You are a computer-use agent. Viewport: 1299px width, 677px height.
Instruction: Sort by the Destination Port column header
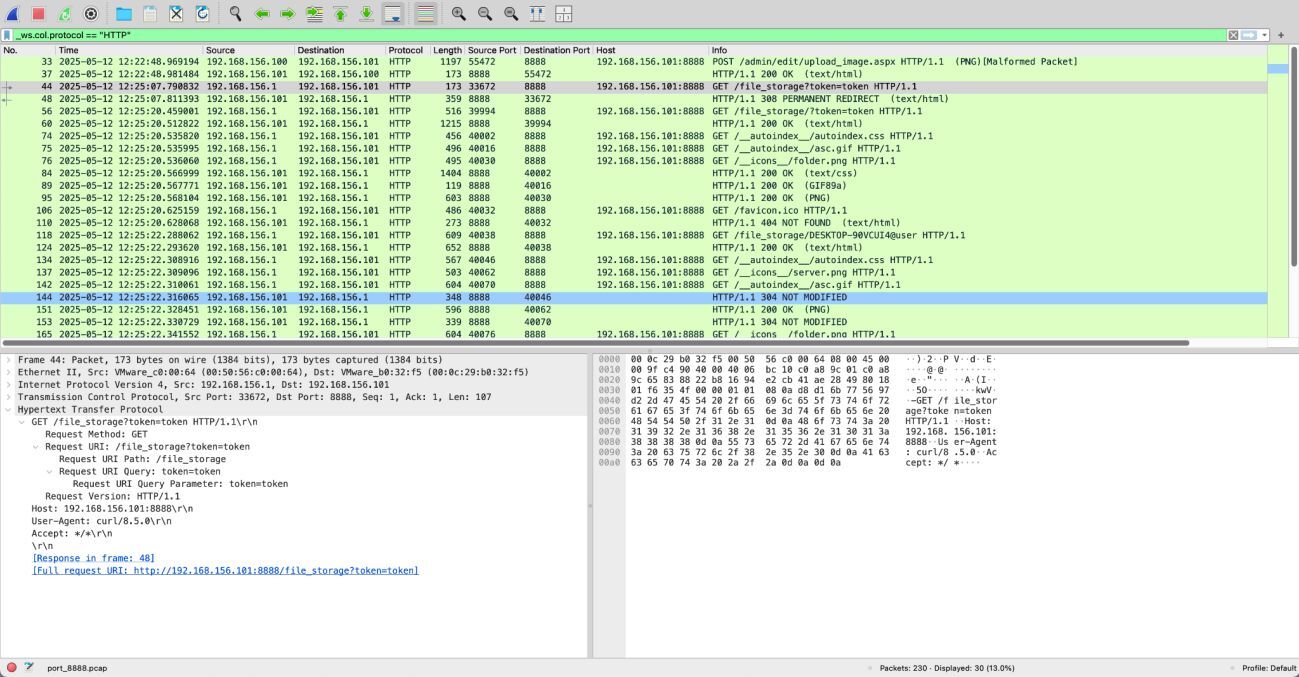pos(557,50)
